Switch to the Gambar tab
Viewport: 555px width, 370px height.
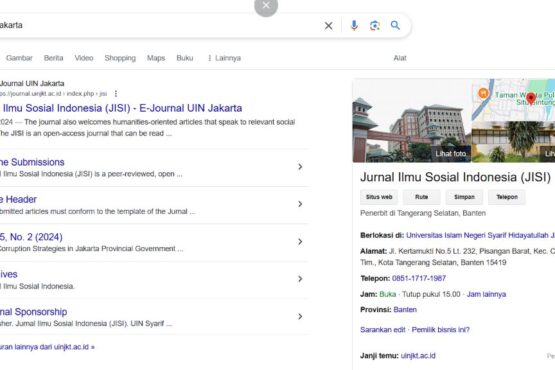click(x=19, y=58)
